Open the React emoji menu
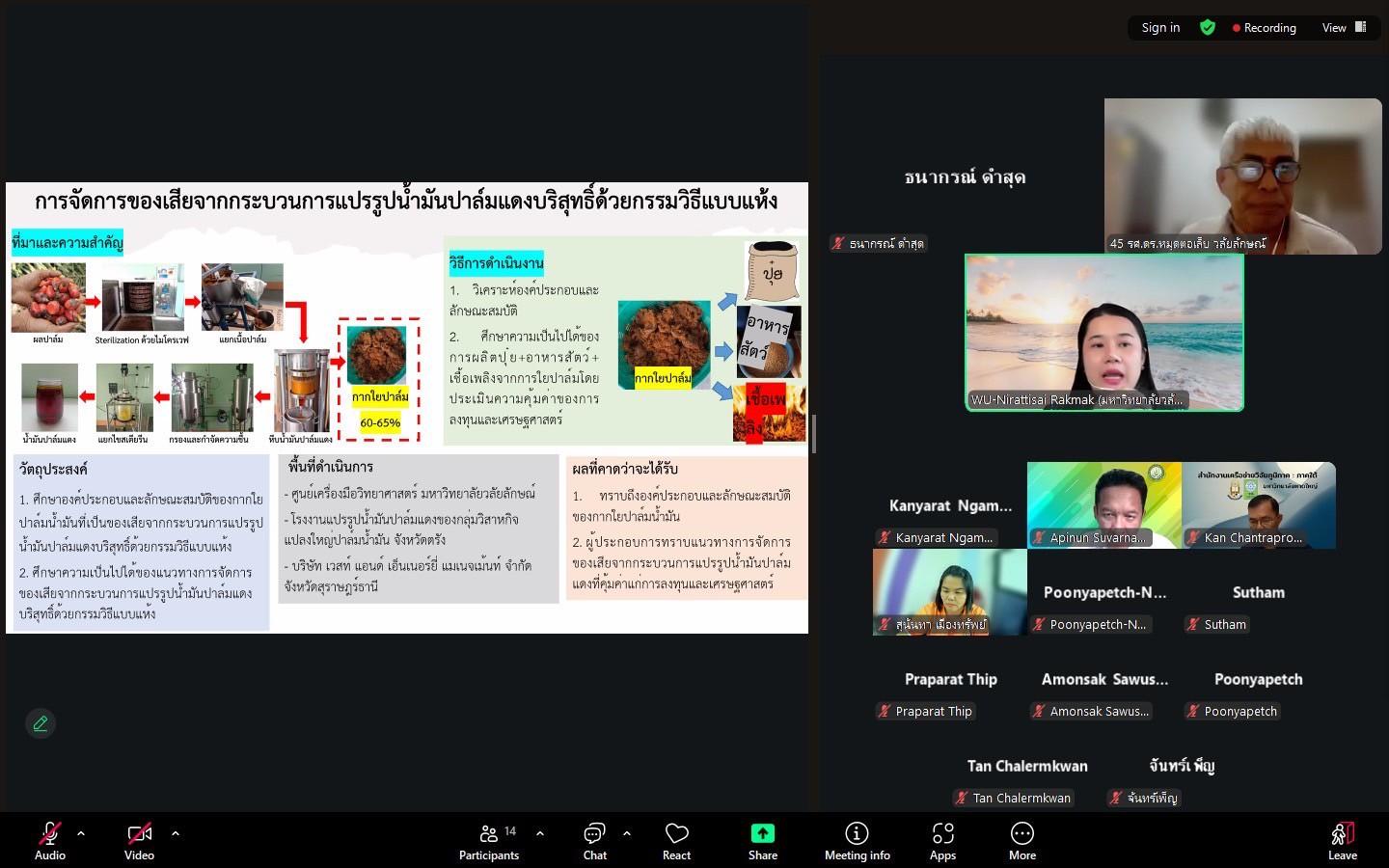Viewport: 1389px width, 868px height. pos(676,839)
